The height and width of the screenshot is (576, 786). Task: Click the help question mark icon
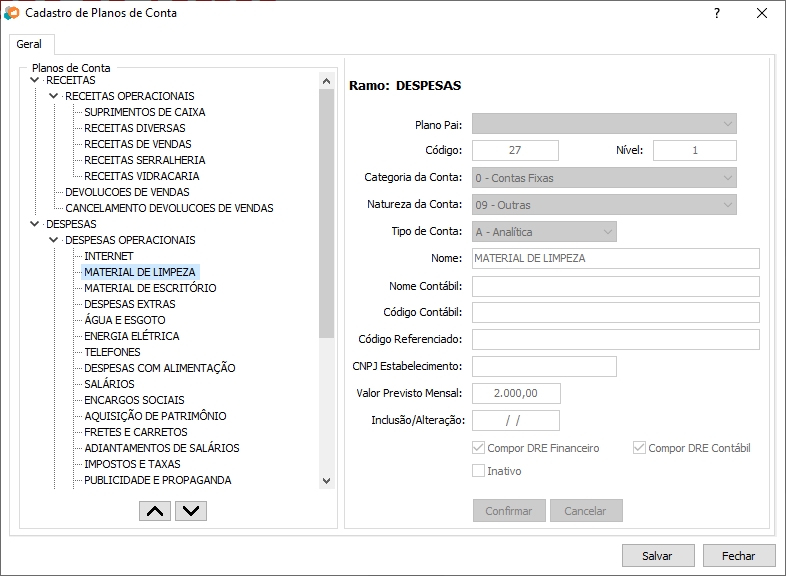pos(716,14)
